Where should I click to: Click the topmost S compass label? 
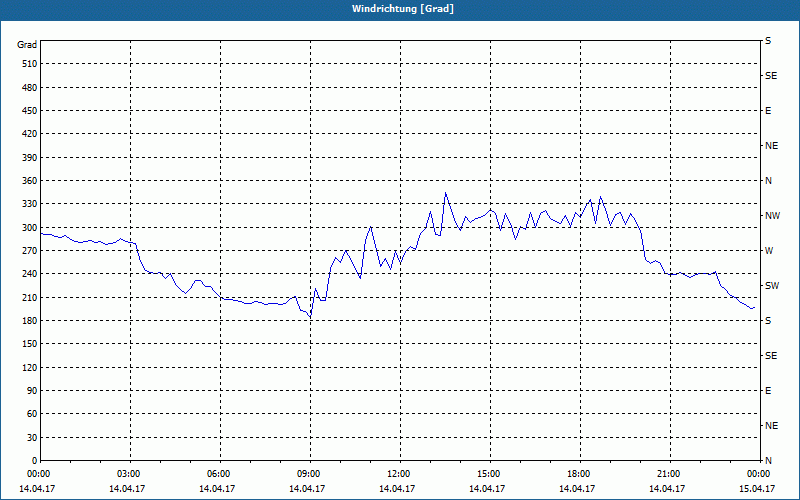click(768, 41)
